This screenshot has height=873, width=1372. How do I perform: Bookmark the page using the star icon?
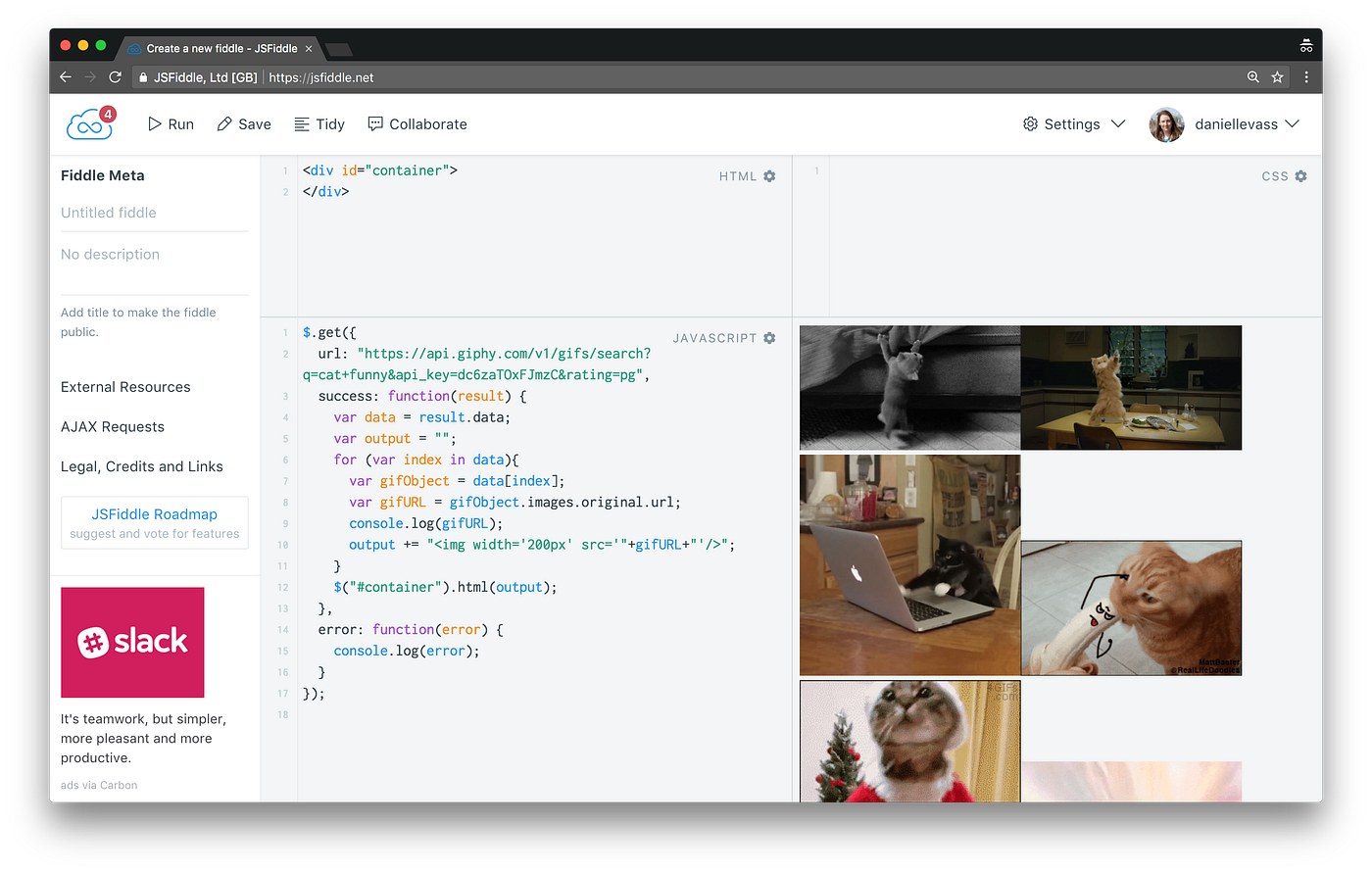1279,76
